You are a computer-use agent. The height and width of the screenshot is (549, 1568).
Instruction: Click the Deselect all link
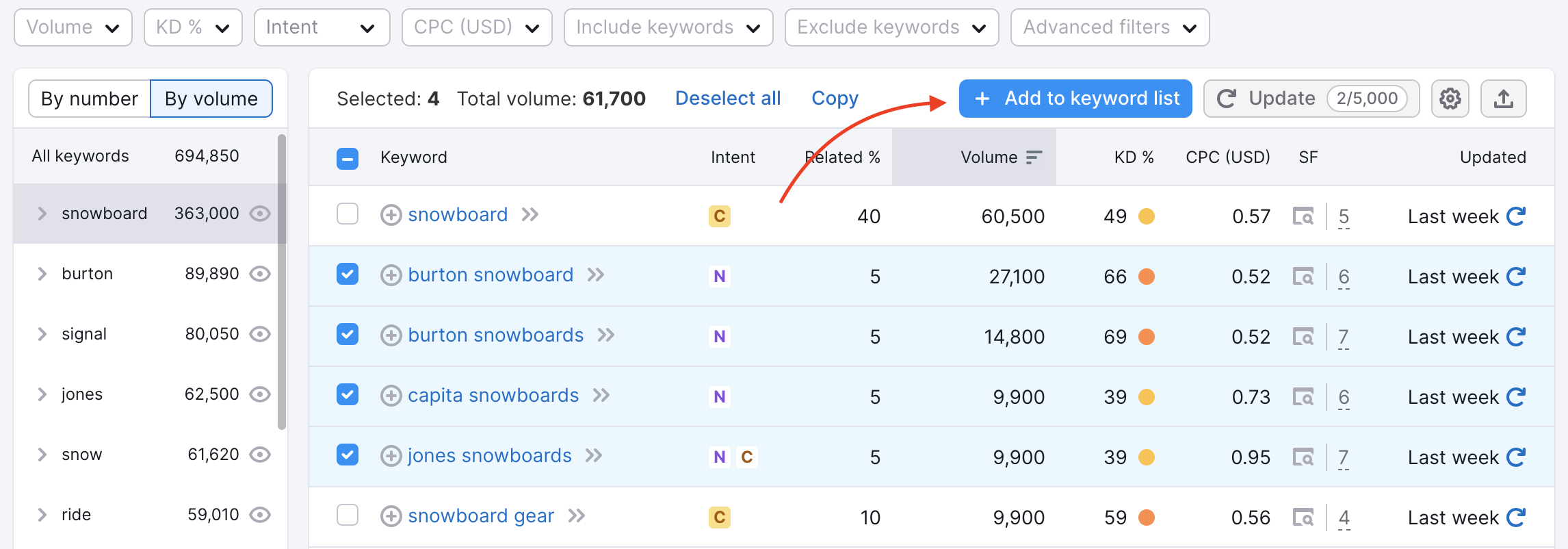coord(727,99)
